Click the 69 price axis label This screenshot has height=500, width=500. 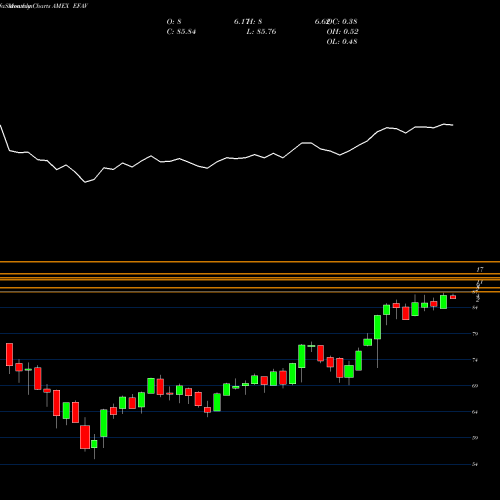(x=475, y=386)
